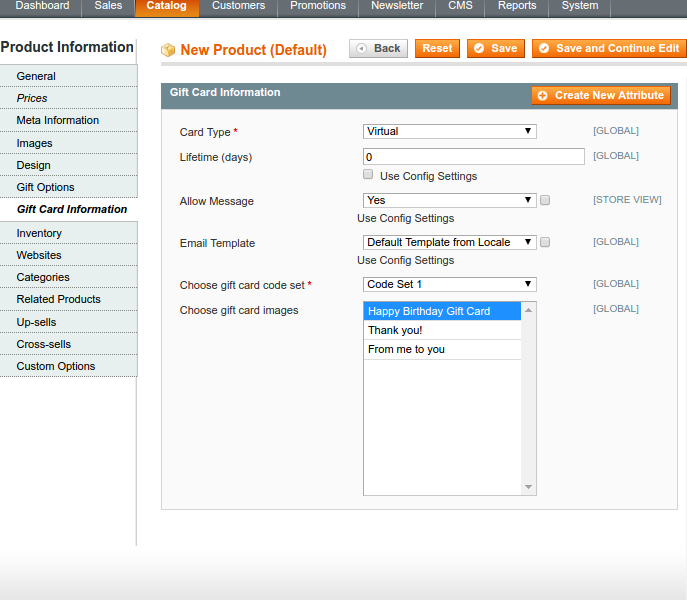Click the plus icon on Create New Attribute
Viewport: 687px width, 600px height.
543,96
